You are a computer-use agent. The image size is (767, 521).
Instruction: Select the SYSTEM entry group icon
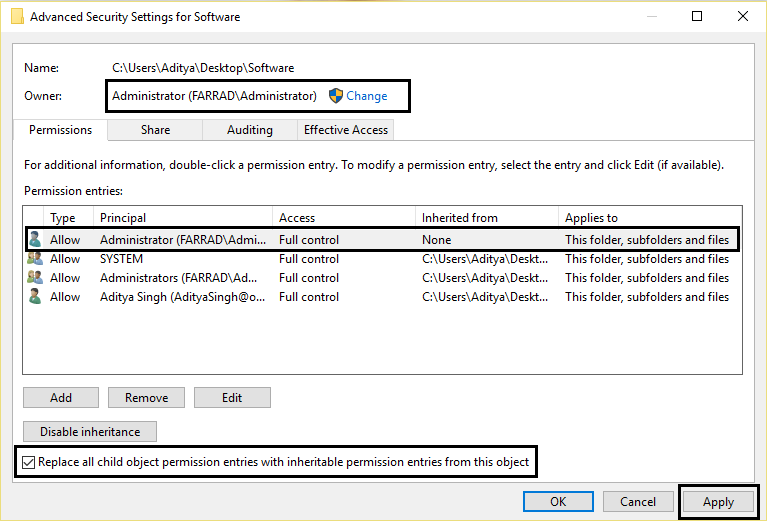coord(36,259)
